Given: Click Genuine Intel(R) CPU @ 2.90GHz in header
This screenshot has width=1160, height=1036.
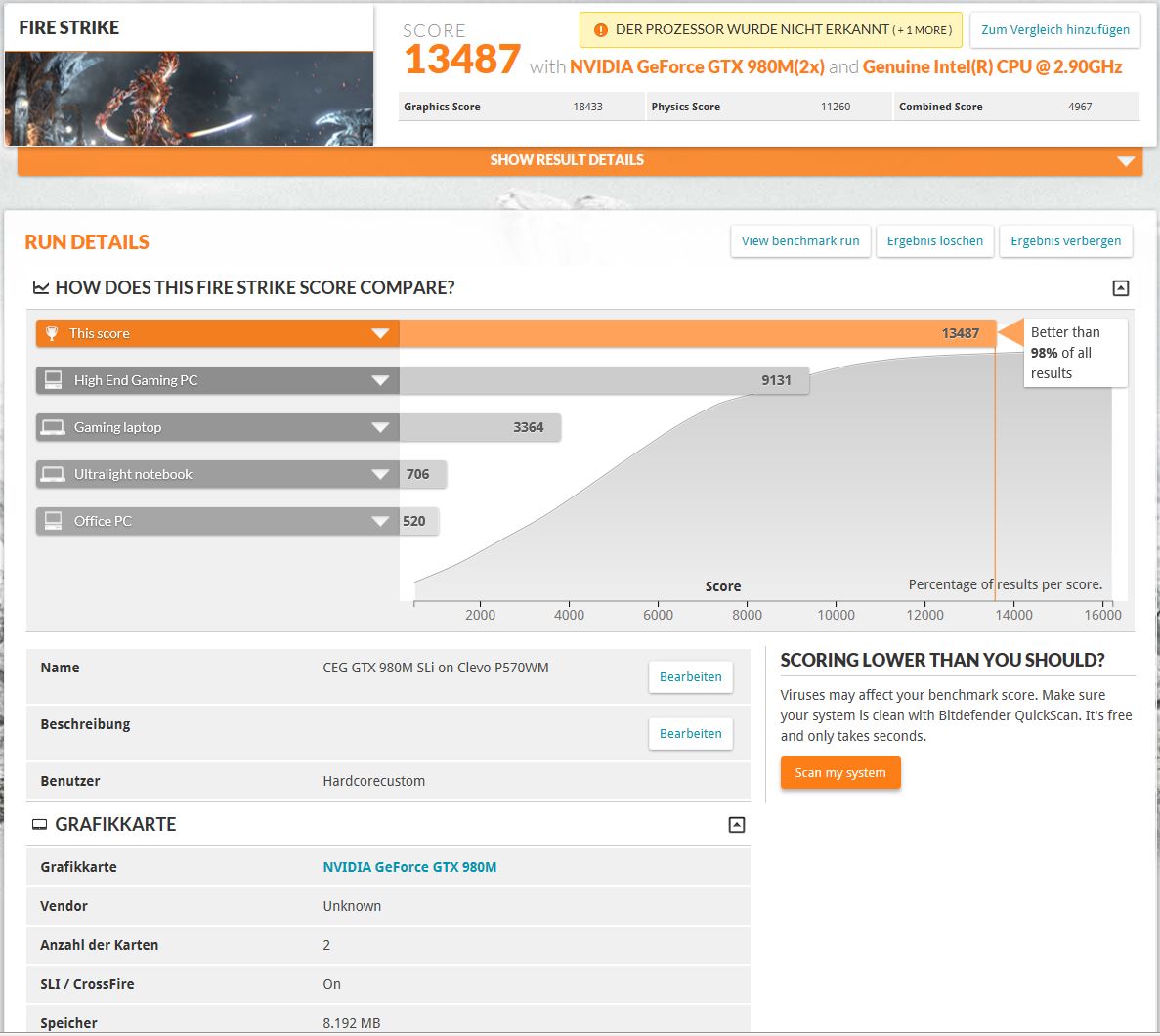Looking at the screenshot, I should coord(992,67).
